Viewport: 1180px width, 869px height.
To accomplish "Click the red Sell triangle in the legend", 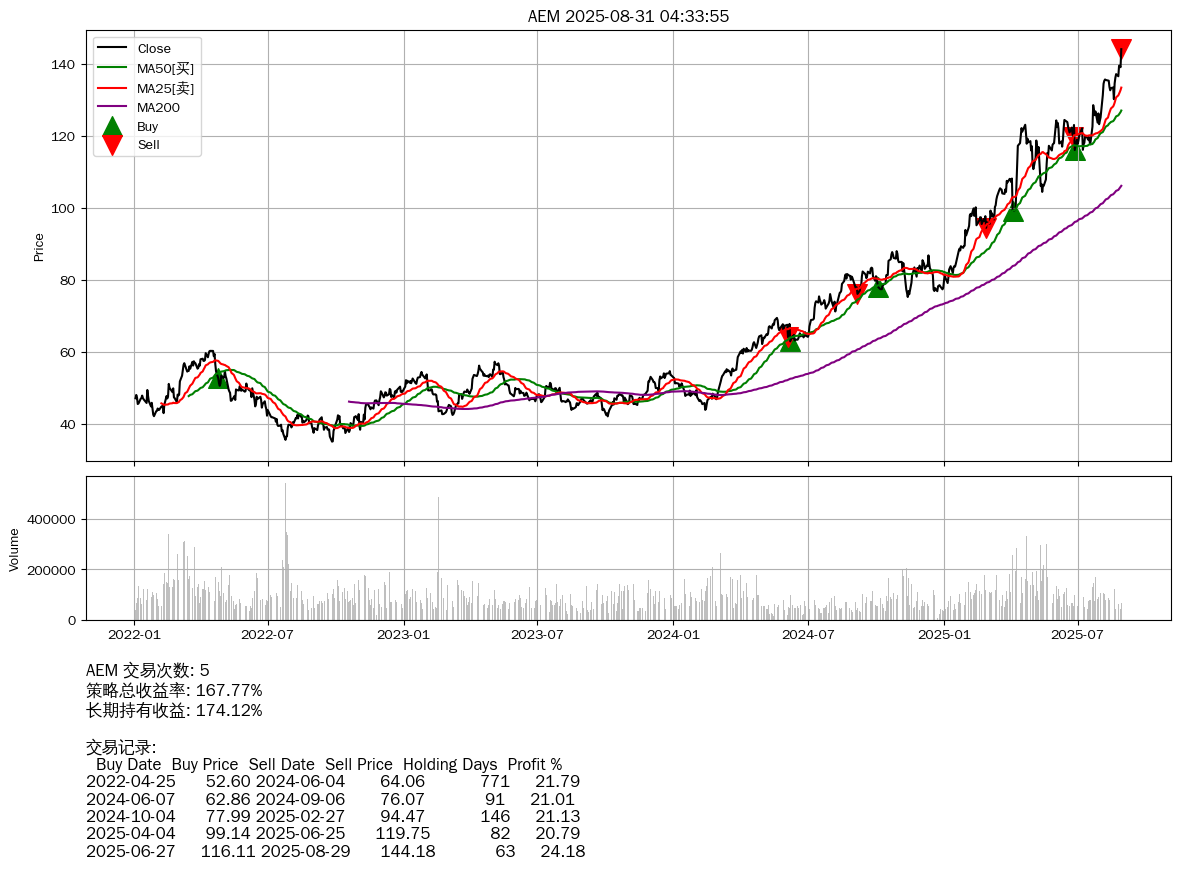I will [112, 145].
